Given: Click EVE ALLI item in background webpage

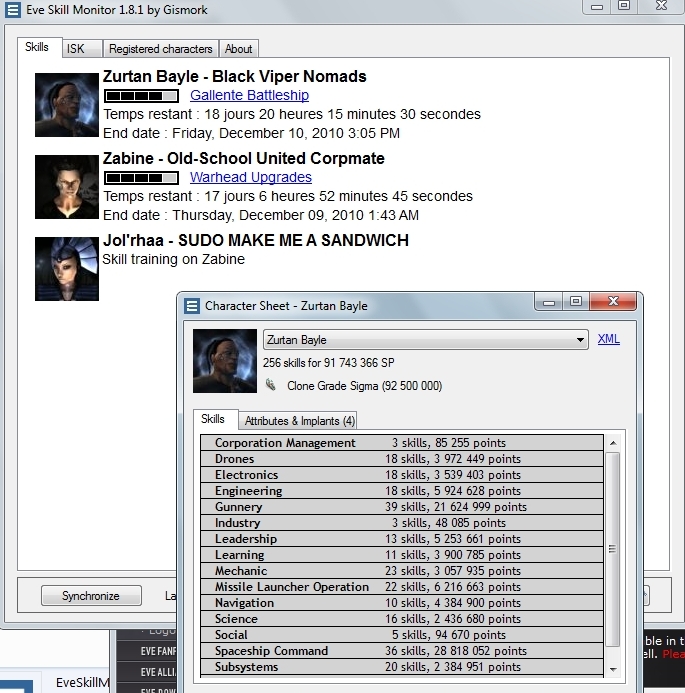Looking at the screenshot, I should 158,672.
